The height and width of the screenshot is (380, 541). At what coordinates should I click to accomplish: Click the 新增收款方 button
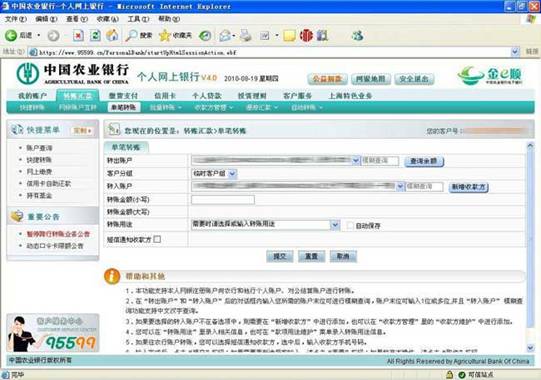click(x=469, y=187)
